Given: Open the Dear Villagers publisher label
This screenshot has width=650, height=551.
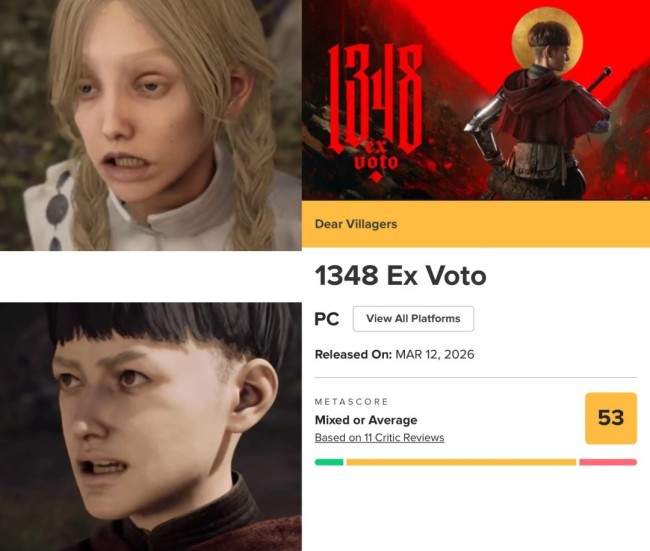Looking at the screenshot, I should pos(356,224).
